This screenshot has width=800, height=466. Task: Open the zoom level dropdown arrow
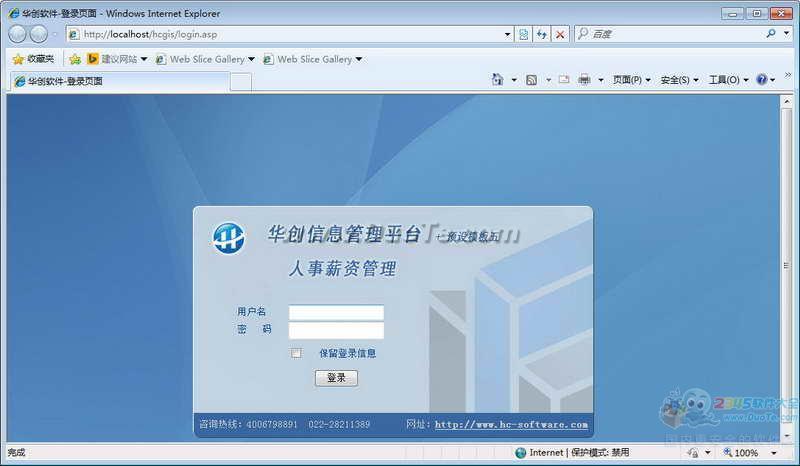(773, 453)
